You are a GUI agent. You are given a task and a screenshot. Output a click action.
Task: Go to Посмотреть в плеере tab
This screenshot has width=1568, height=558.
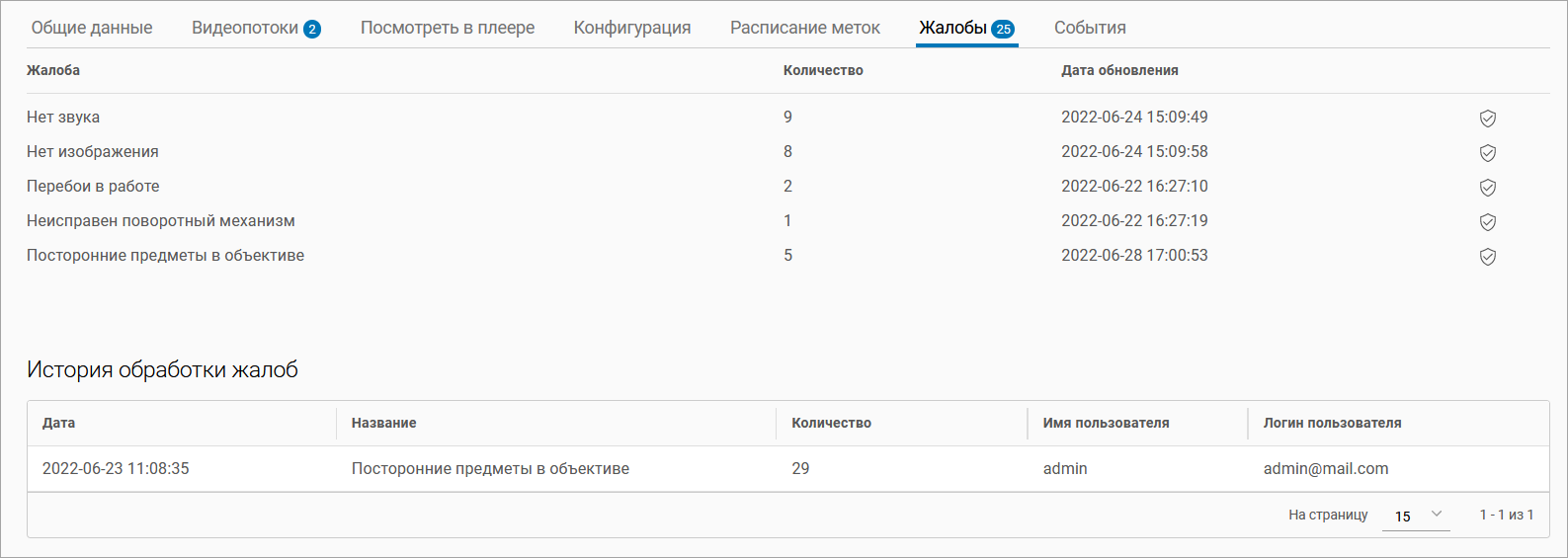point(448,28)
